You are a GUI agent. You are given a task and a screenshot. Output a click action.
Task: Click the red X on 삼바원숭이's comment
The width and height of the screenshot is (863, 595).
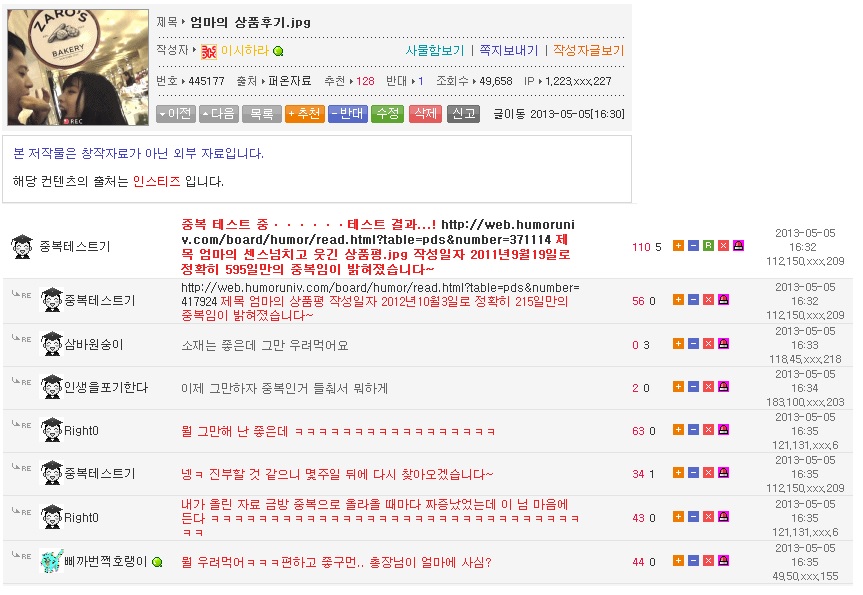click(708, 344)
